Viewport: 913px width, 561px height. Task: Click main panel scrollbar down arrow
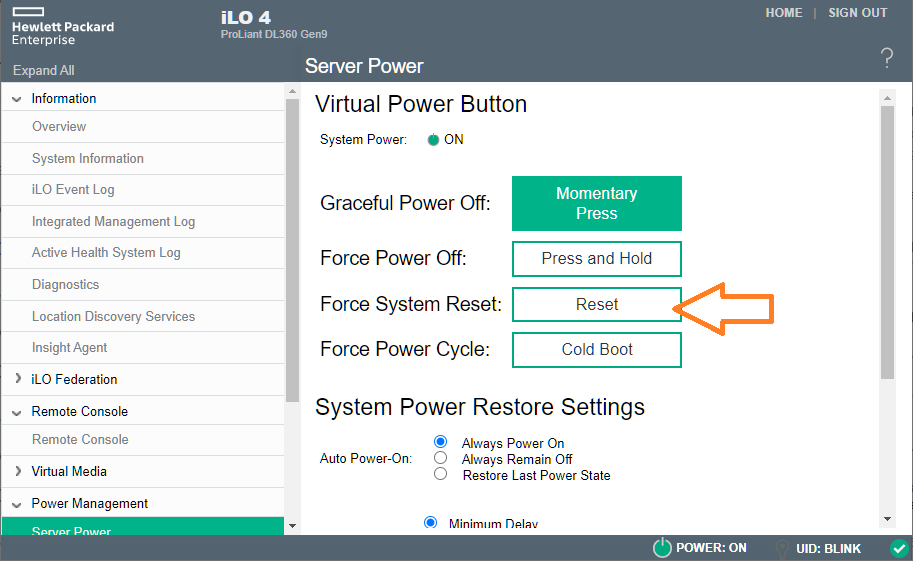click(x=887, y=519)
